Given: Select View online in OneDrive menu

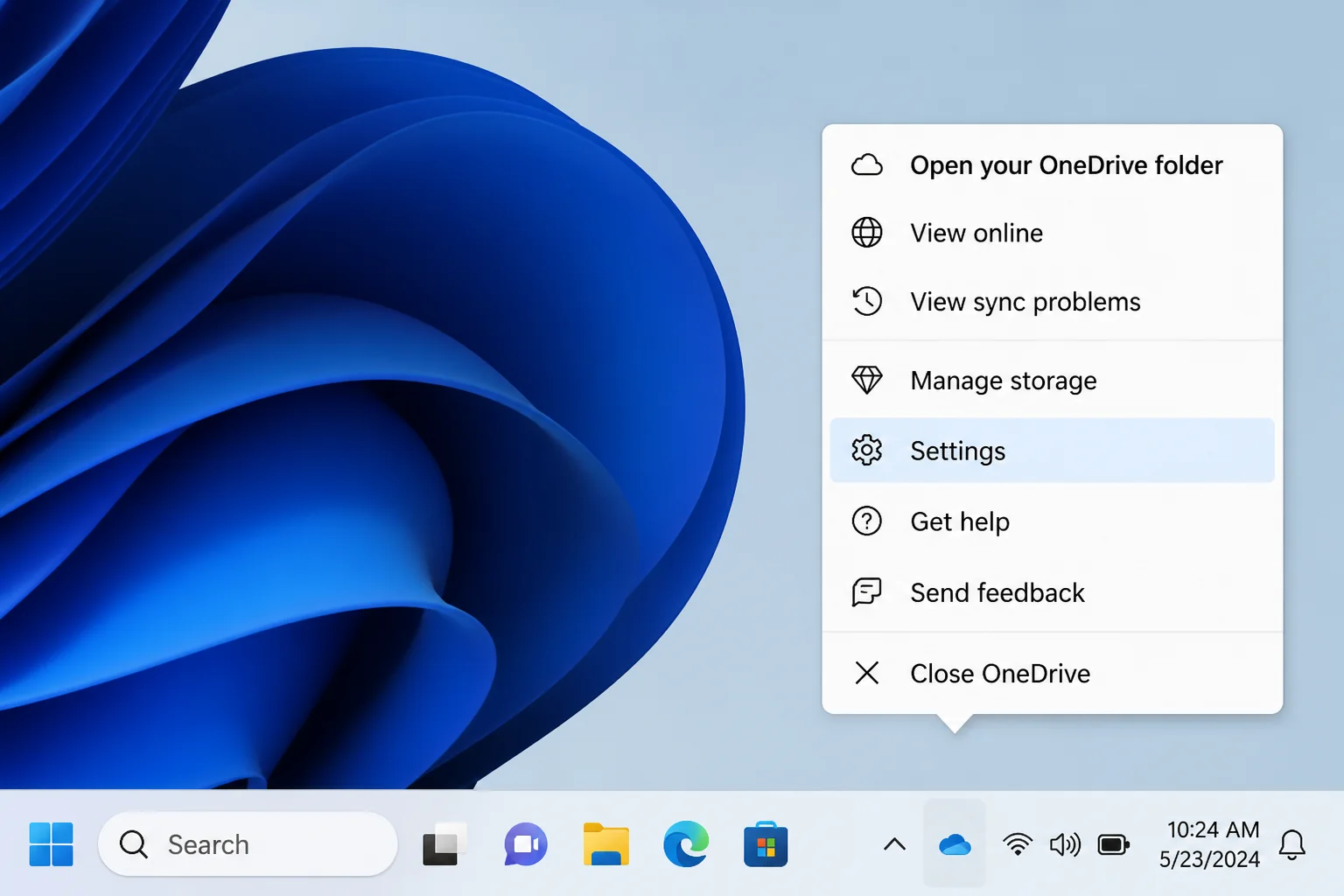Looking at the screenshot, I should click(x=1052, y=233).
